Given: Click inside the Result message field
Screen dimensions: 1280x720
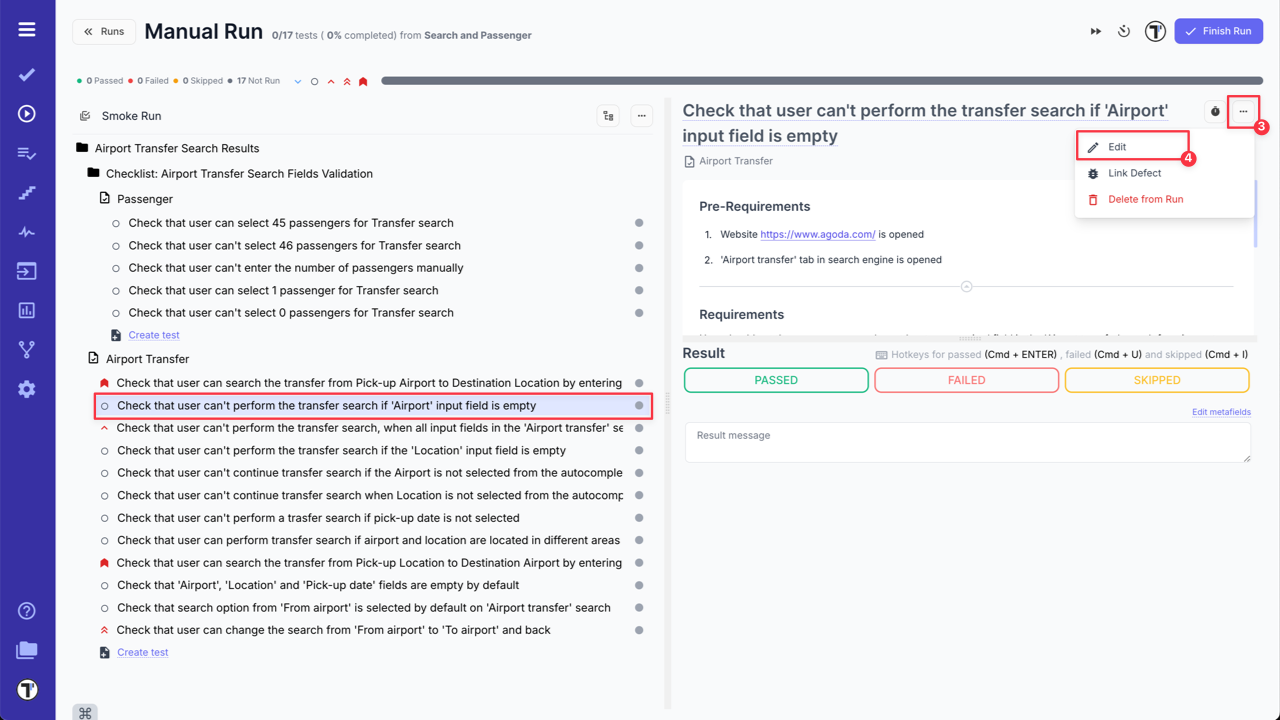Looking at the screenshot, I should coord(967,442).
